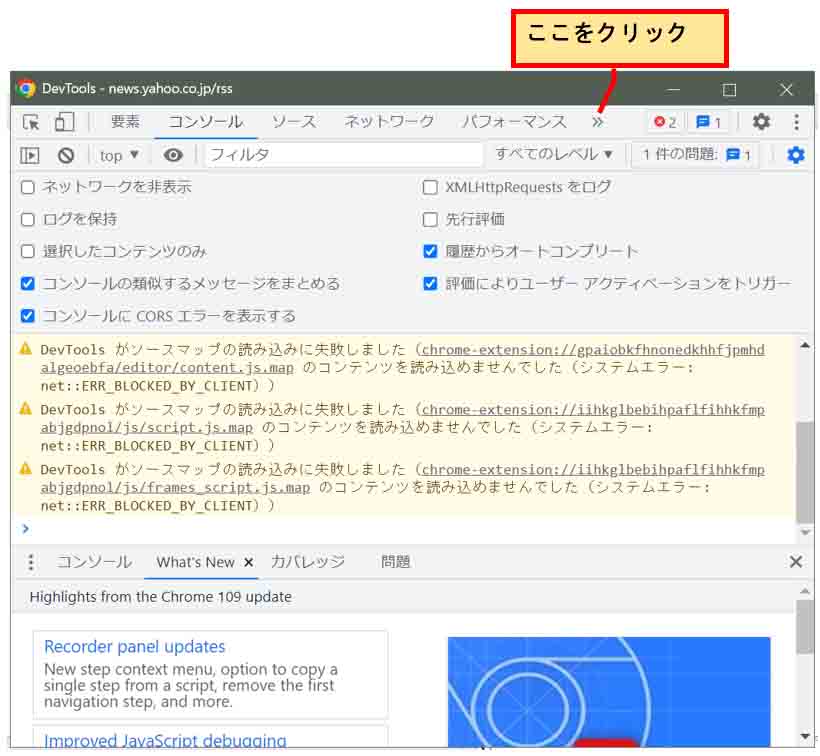Toggle the device toolbar icon
The width and height of the screenshot is (820, 756).
[64, 122]
